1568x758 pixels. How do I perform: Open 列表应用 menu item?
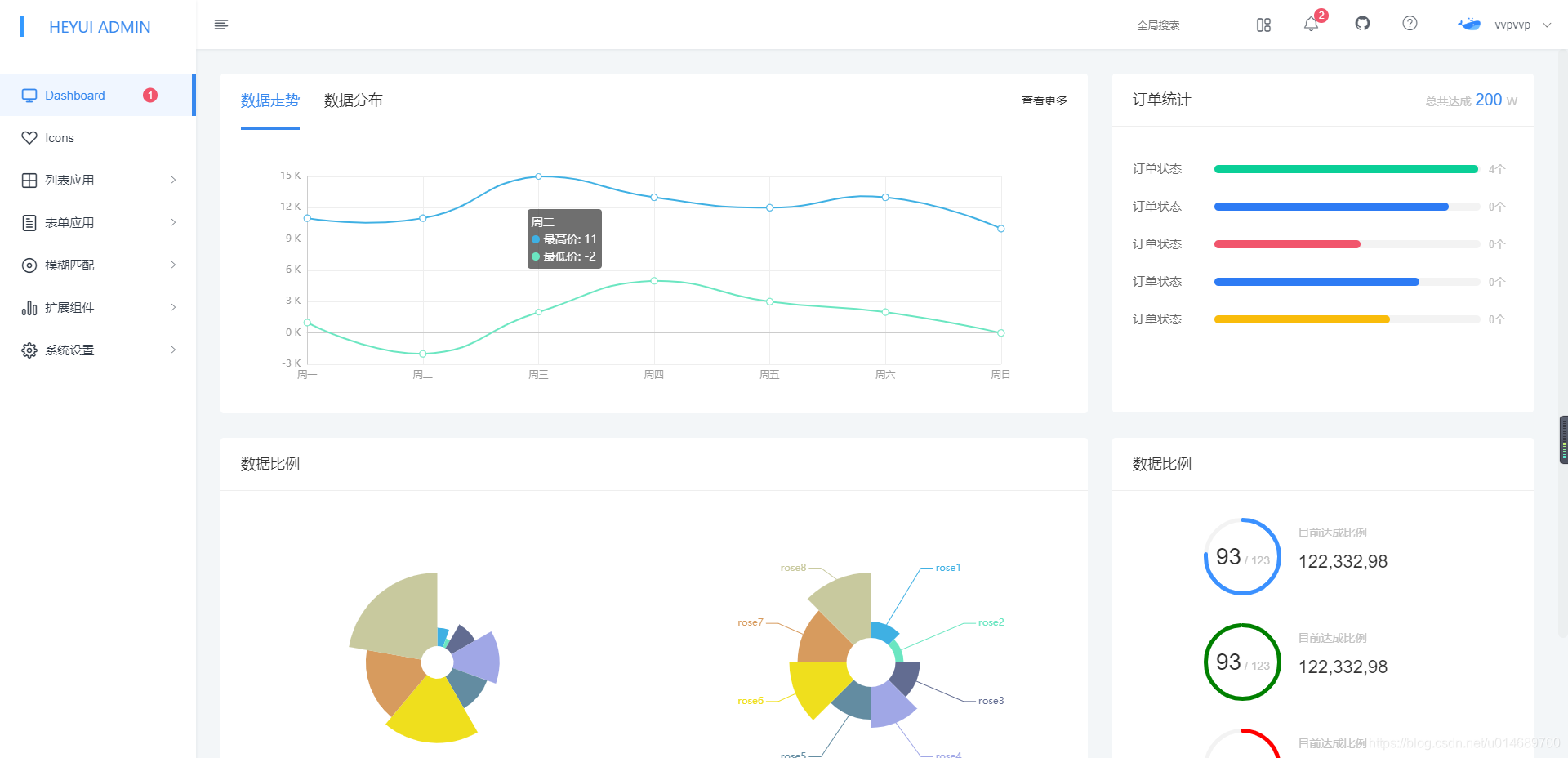point(97,180)
